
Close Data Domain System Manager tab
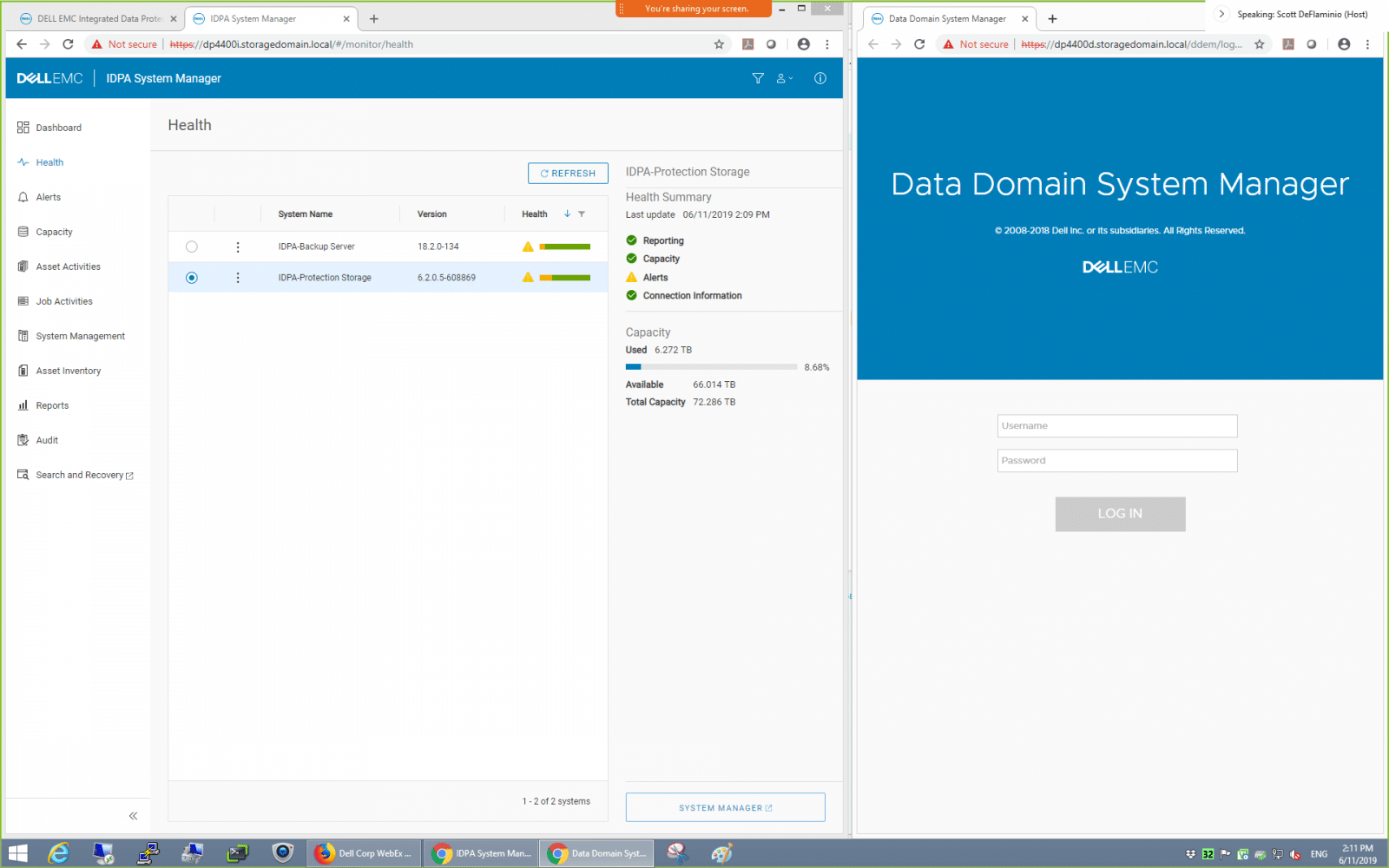[x=1024, y=18]
